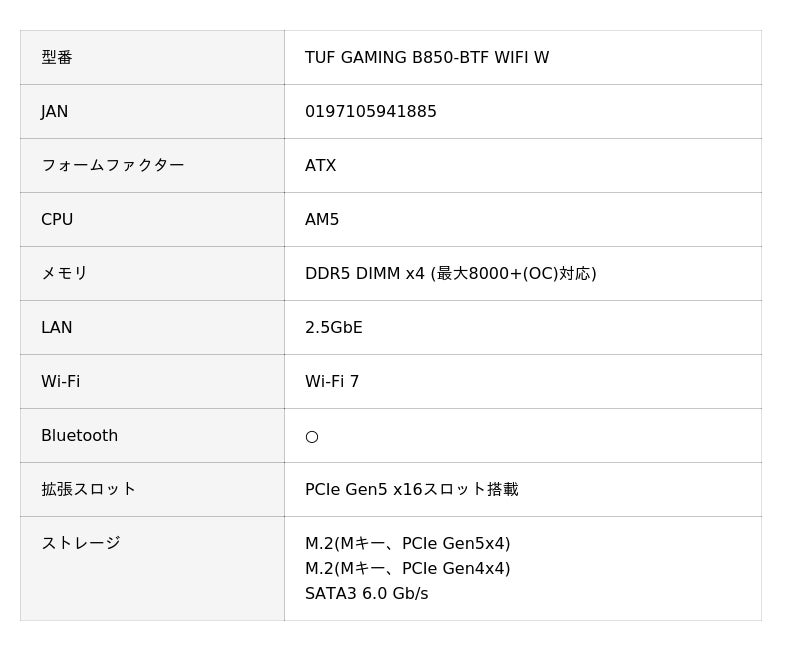Click the SATA3 6.0 Gb/s line

(366, 594)
